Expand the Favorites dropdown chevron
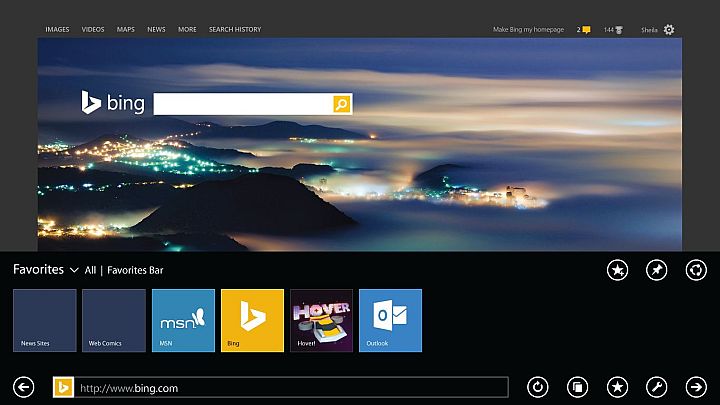 pyautogui.click(x=74, y=270)
